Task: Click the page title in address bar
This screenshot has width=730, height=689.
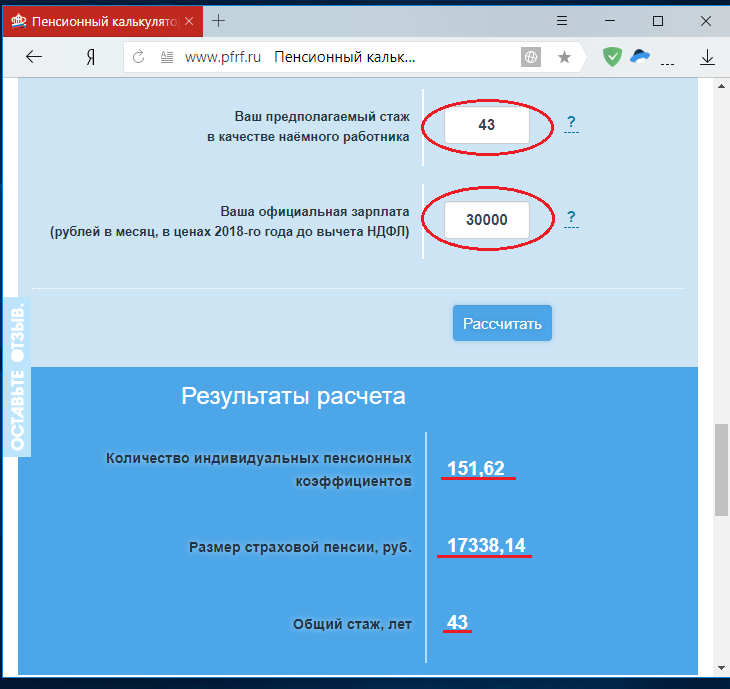Action: (345, 57)
